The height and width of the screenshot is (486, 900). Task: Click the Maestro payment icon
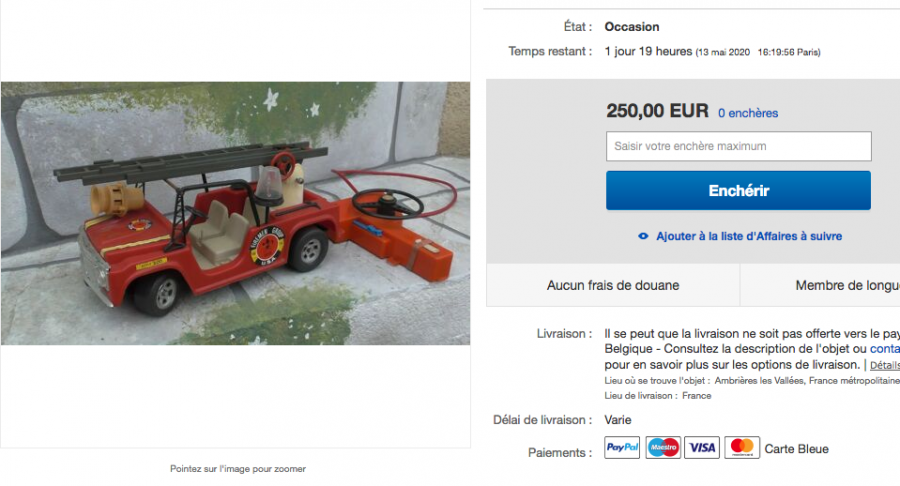tap(663, 448)
